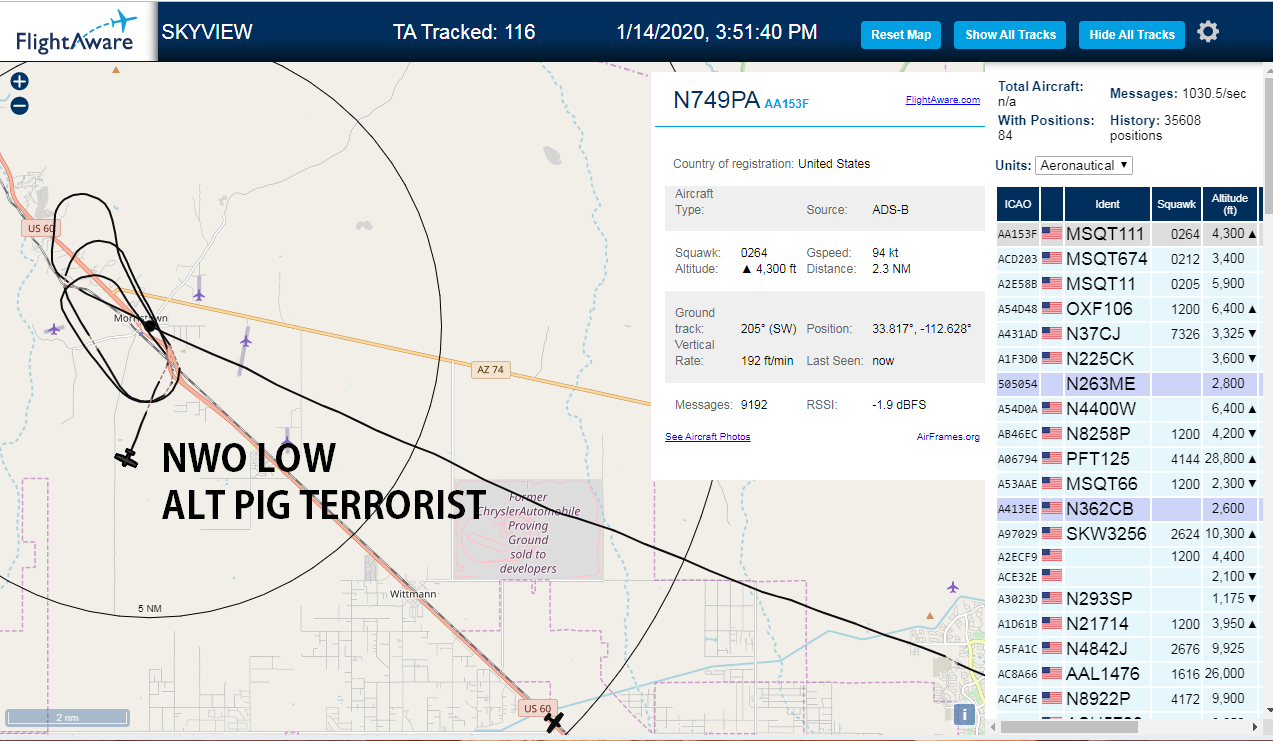Click the AA153F hex code link

786,103
